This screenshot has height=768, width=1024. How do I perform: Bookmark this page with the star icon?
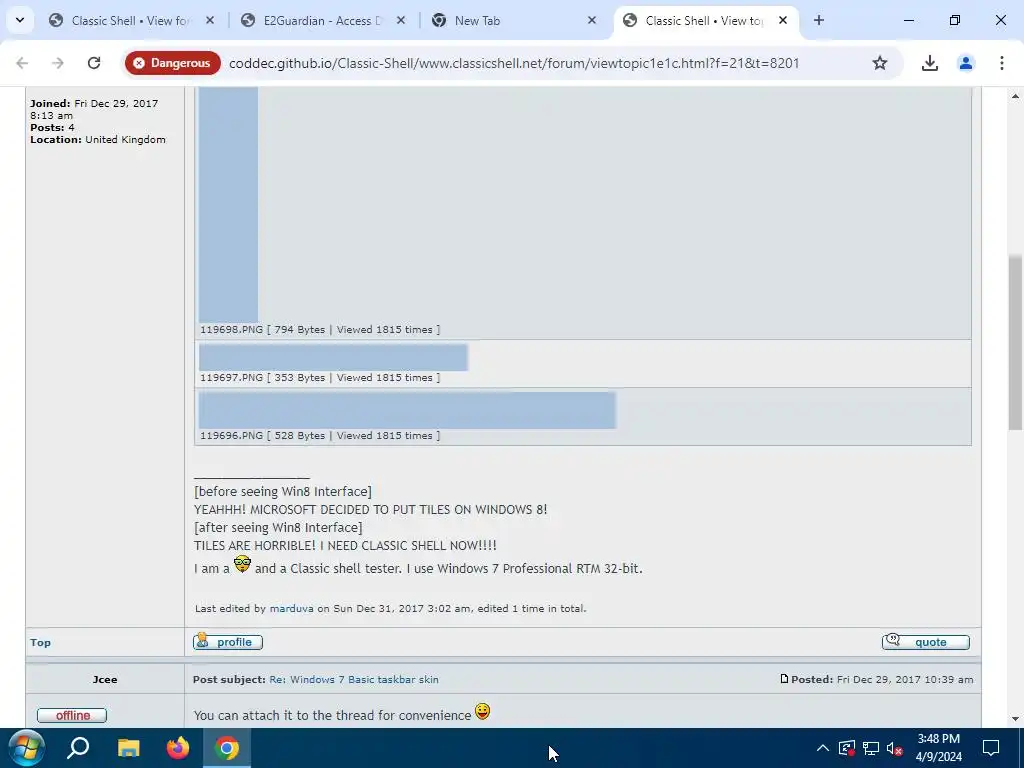[880, 63]
